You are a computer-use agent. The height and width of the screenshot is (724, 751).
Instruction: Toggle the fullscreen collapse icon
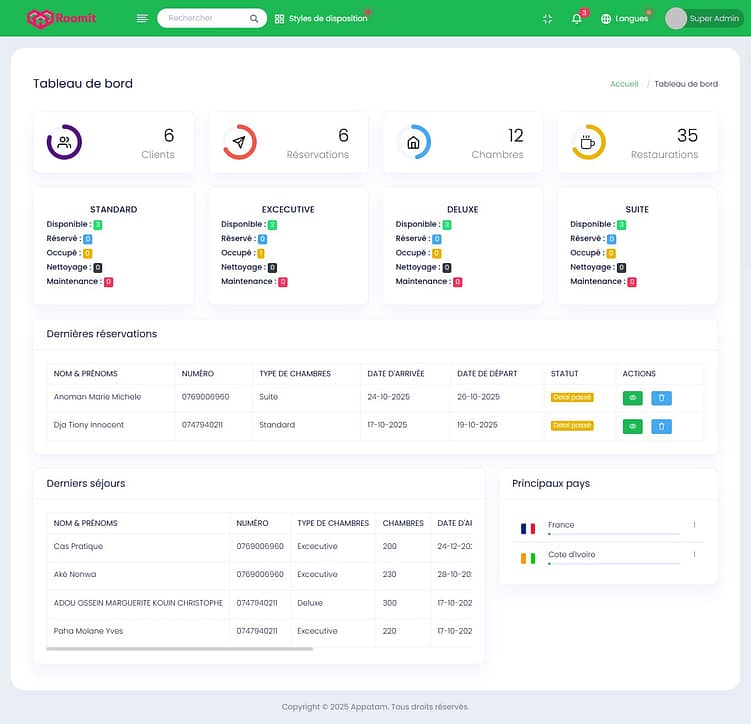click(547, 19)
